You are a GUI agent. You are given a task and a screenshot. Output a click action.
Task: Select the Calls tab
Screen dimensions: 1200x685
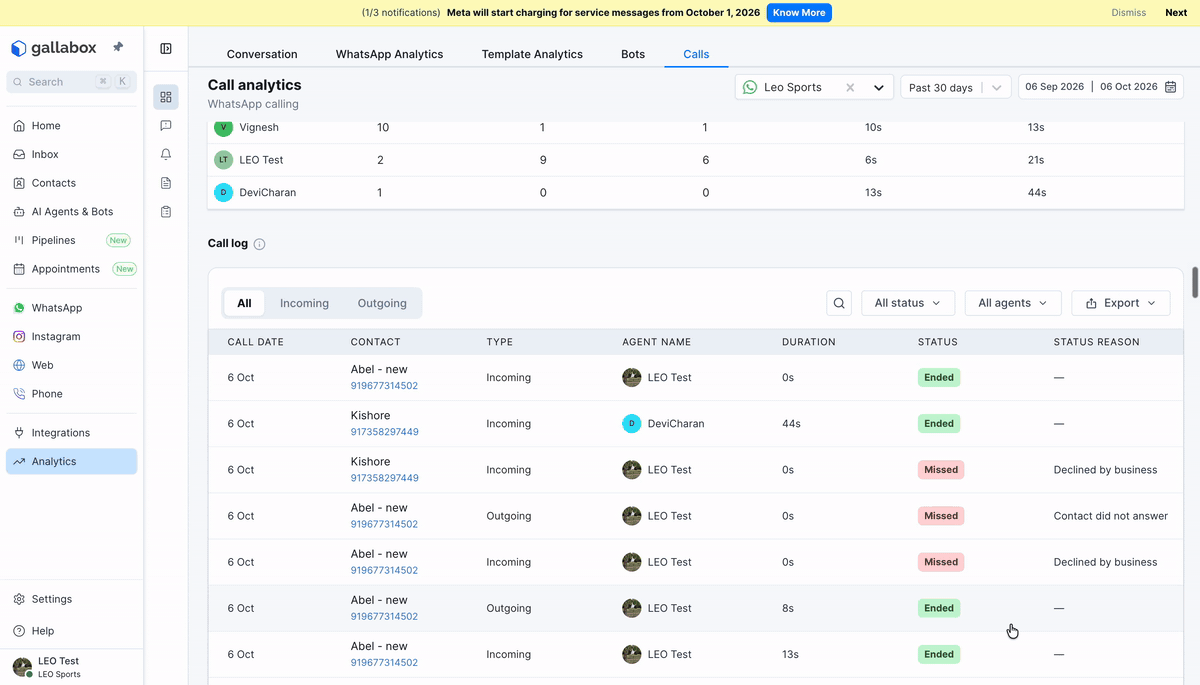(x=696, y=54)
